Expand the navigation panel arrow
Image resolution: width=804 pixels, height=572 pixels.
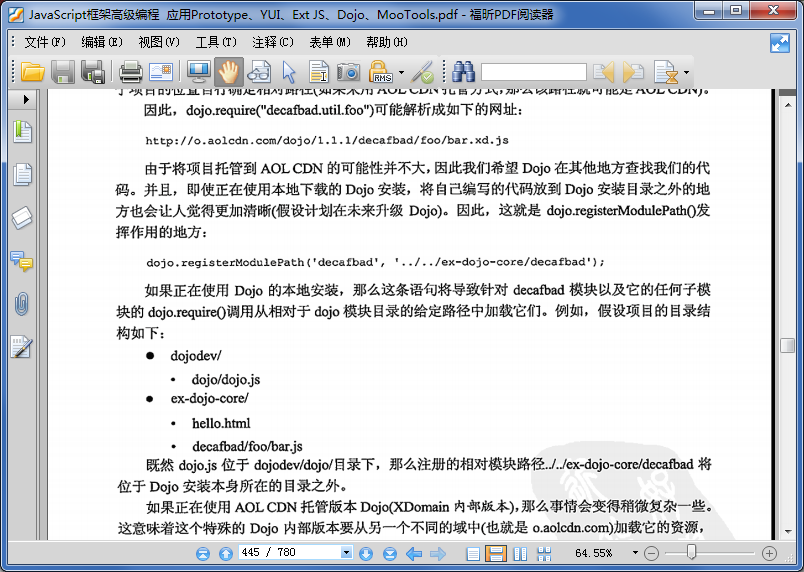pos(26,99)
